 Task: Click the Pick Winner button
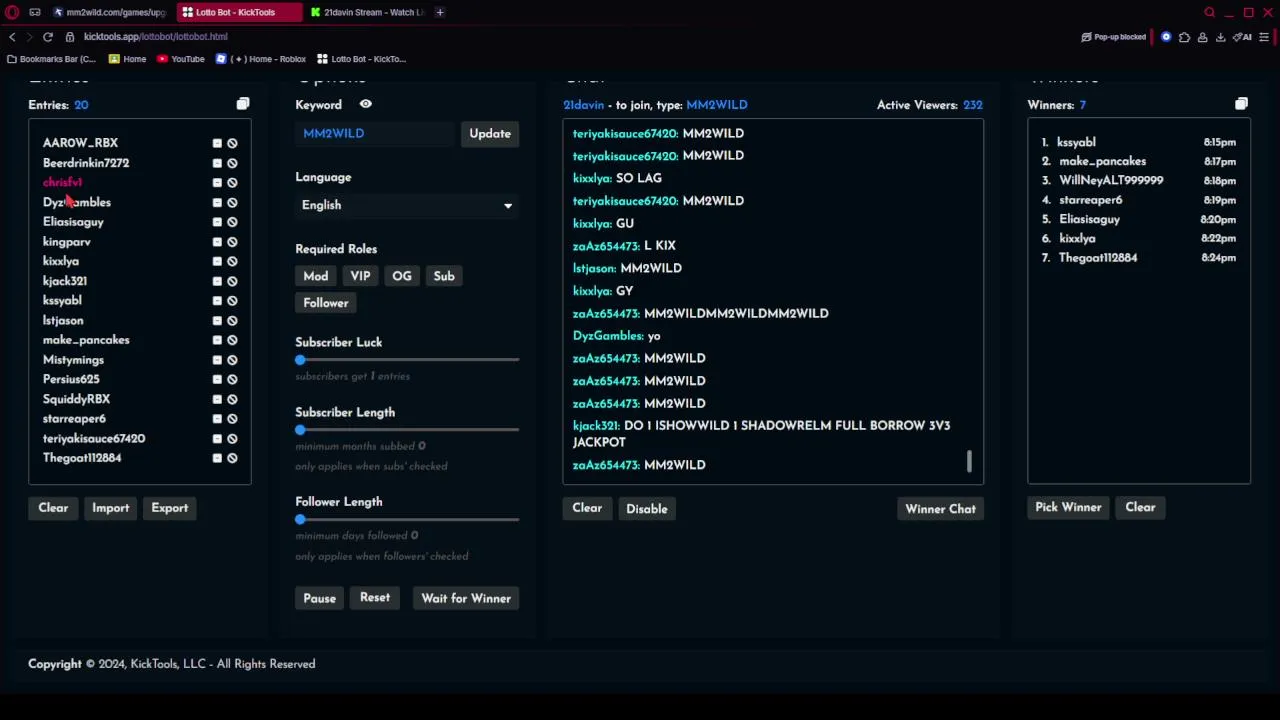pyautogui.click(x=1068, y=508)
